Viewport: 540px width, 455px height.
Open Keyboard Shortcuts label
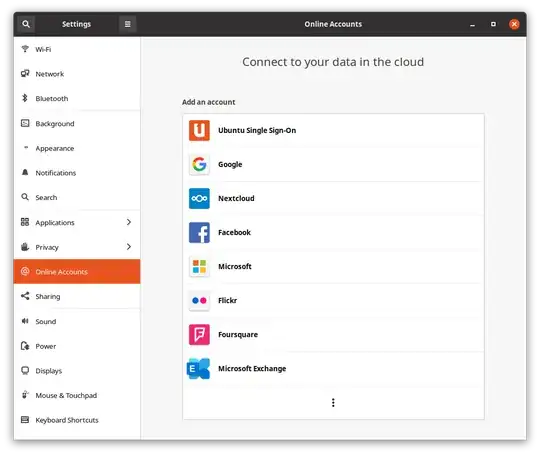pyautogui.click(x=67, y=420)
